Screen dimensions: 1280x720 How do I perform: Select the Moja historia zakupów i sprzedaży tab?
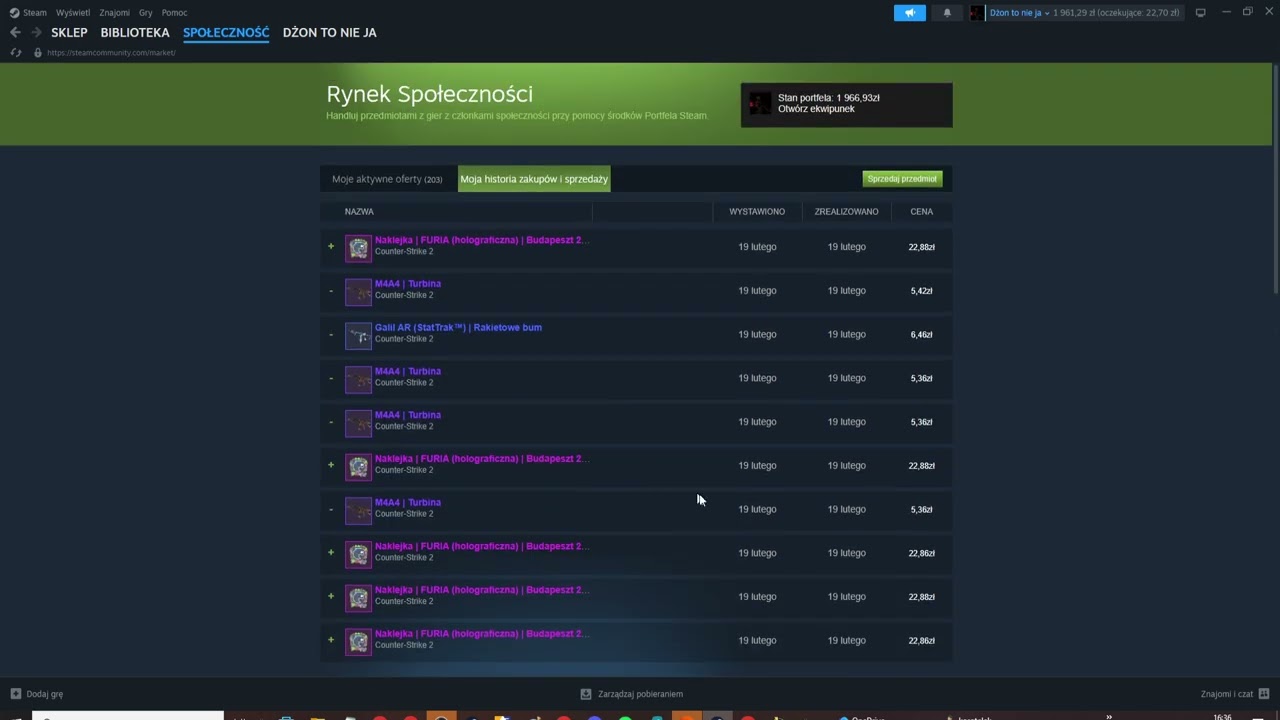534,179
